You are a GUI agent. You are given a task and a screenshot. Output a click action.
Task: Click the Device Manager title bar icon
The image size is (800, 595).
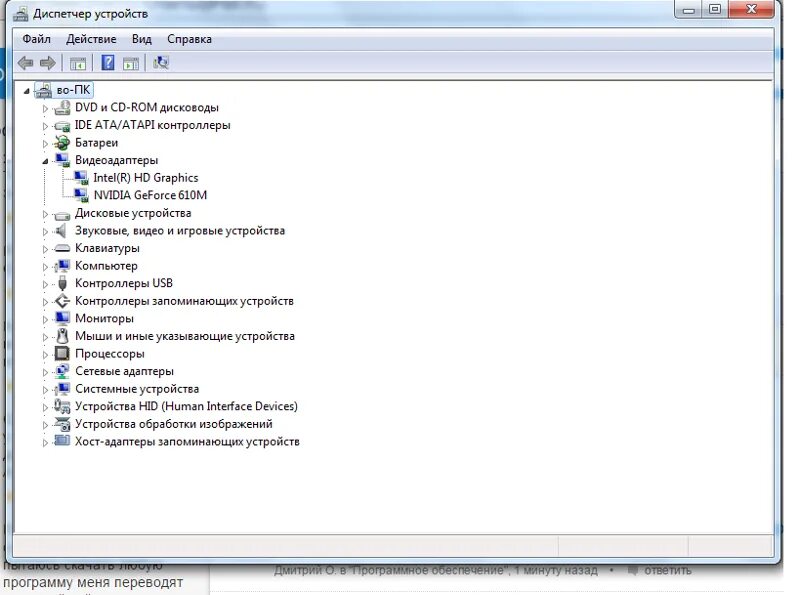pos(20,14)
